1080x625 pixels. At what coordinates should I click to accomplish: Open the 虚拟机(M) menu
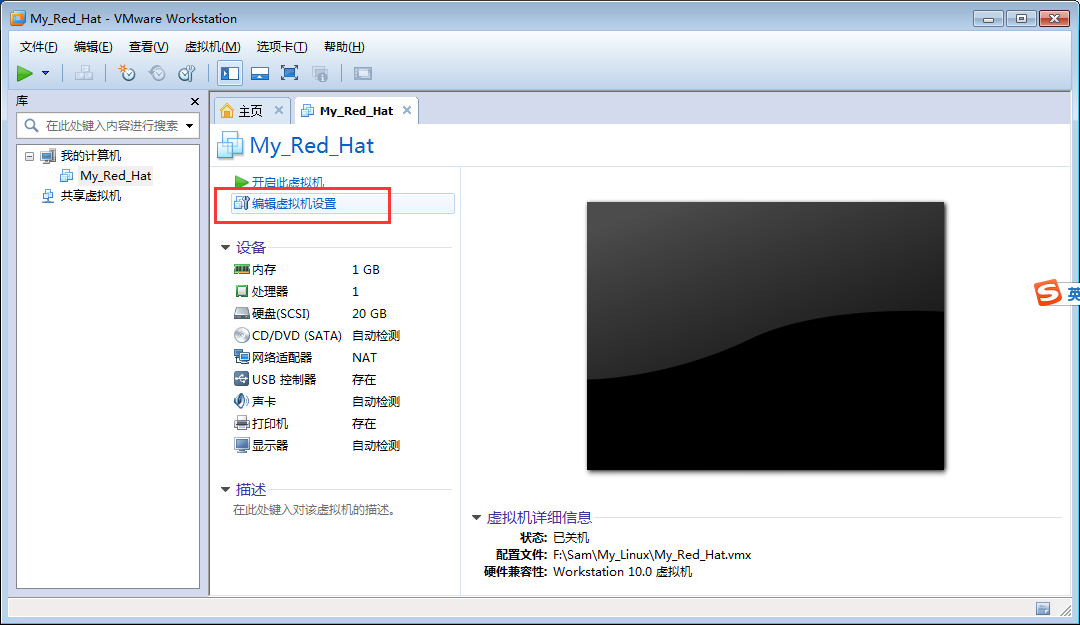(212, 47)
